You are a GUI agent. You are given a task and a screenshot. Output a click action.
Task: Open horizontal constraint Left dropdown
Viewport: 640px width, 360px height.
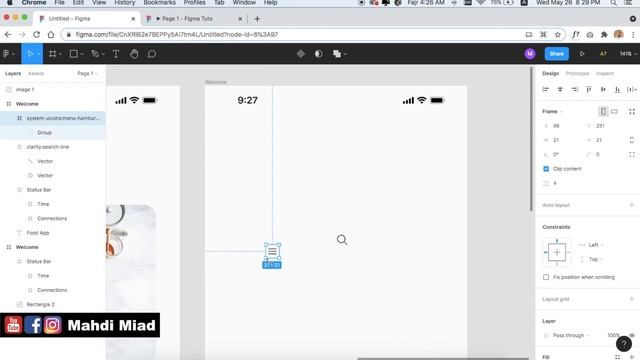pyautogui.click(x=596, y=245)
